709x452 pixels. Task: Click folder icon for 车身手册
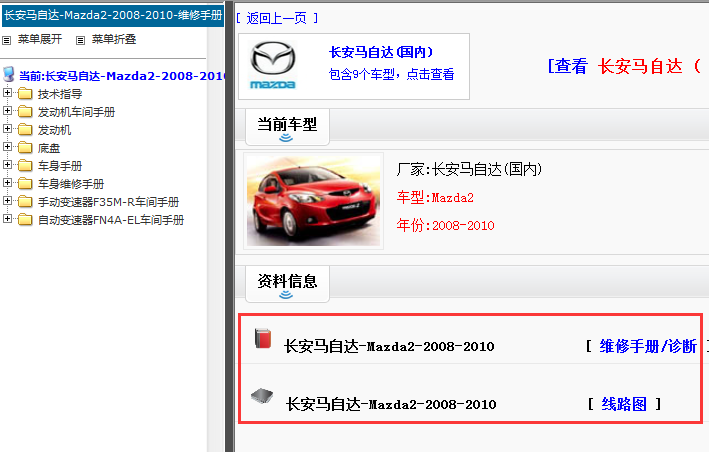(x=25, y=165)
